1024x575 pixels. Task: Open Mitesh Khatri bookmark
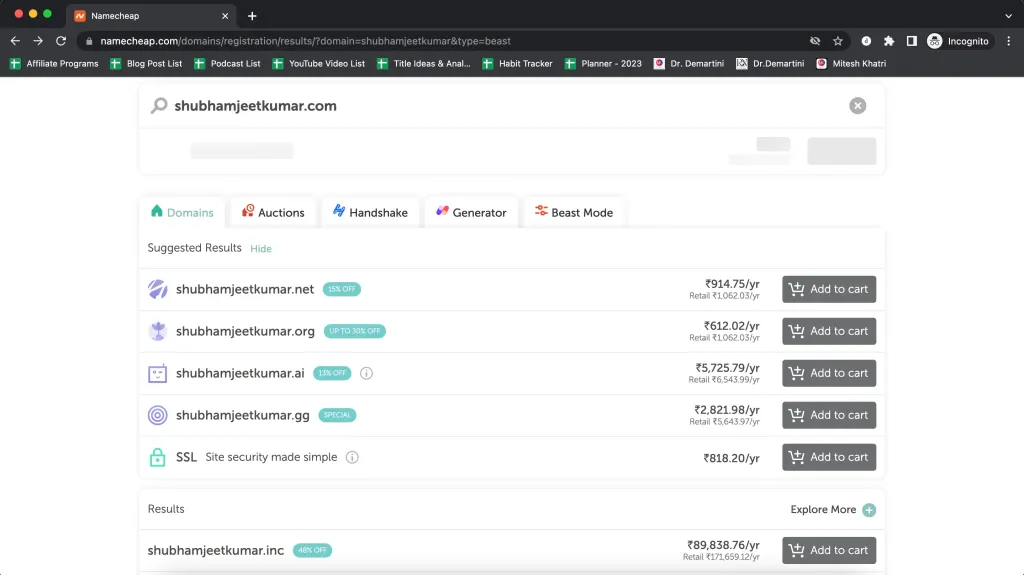coord(852,63)
